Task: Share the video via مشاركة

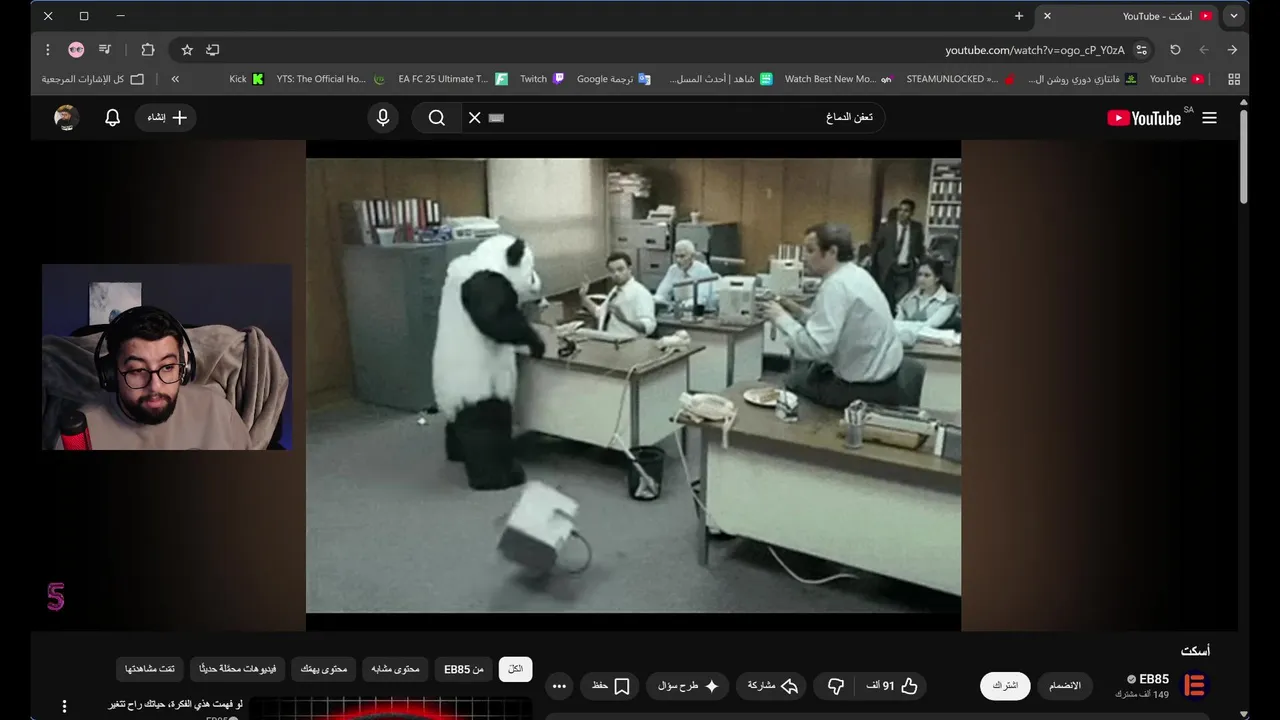Action: [772, 686]
